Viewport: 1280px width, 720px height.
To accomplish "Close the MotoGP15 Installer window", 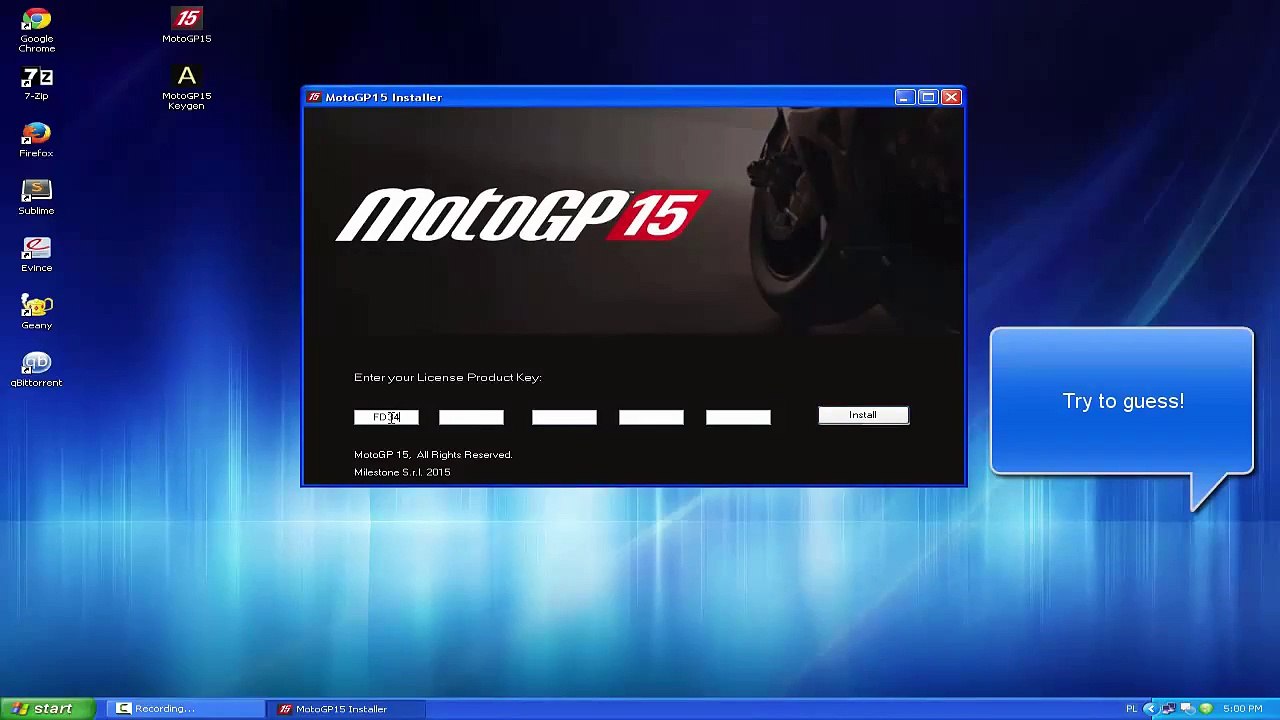I will coord(952,97).
